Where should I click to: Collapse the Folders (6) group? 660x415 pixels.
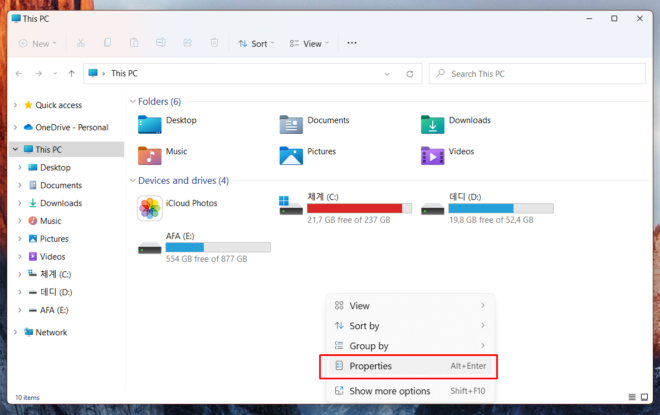pos(133,101)
